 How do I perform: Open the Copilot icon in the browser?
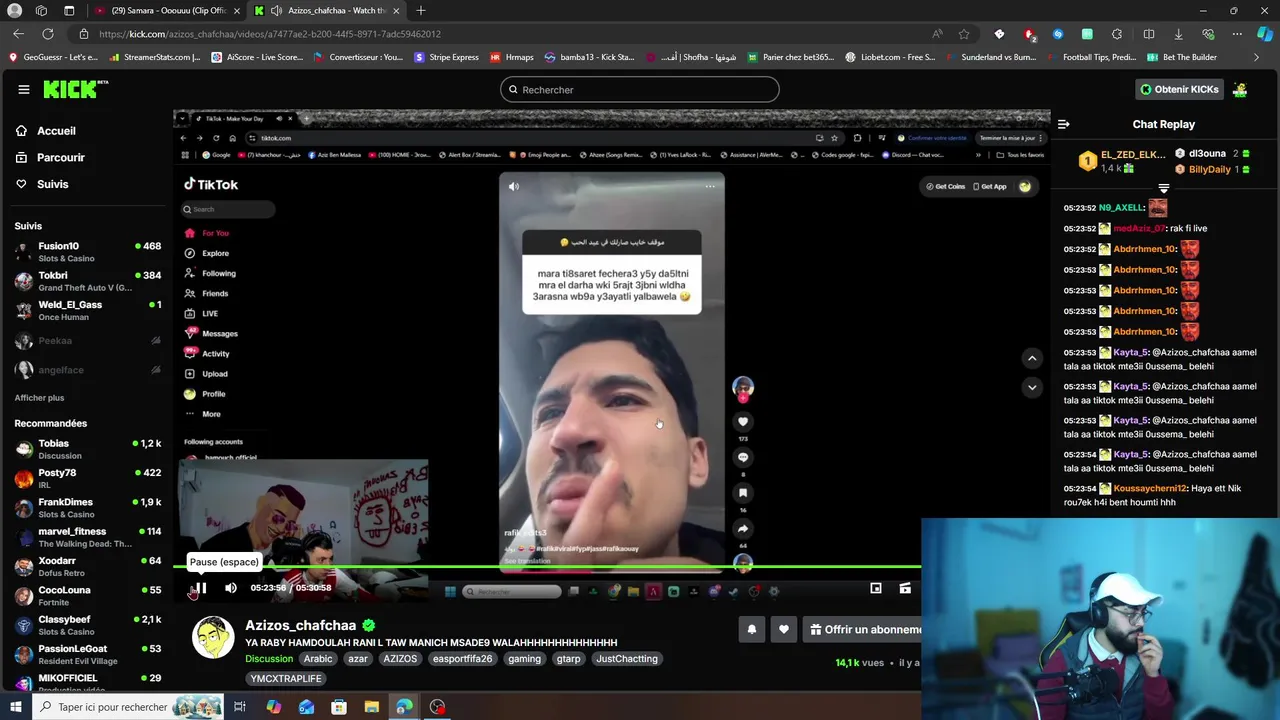coord(1265,34)
